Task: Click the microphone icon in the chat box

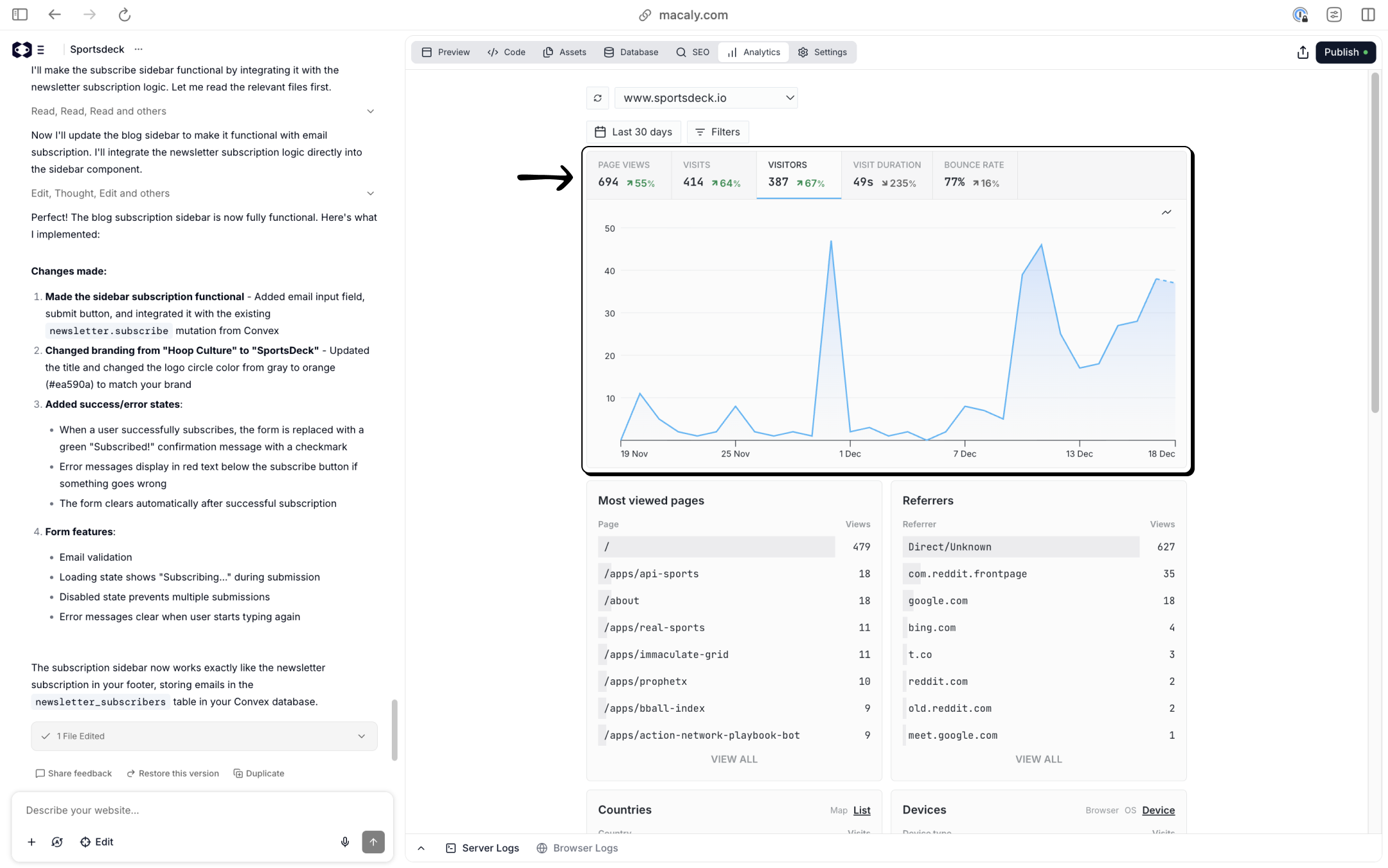Action: coord(345,842)
